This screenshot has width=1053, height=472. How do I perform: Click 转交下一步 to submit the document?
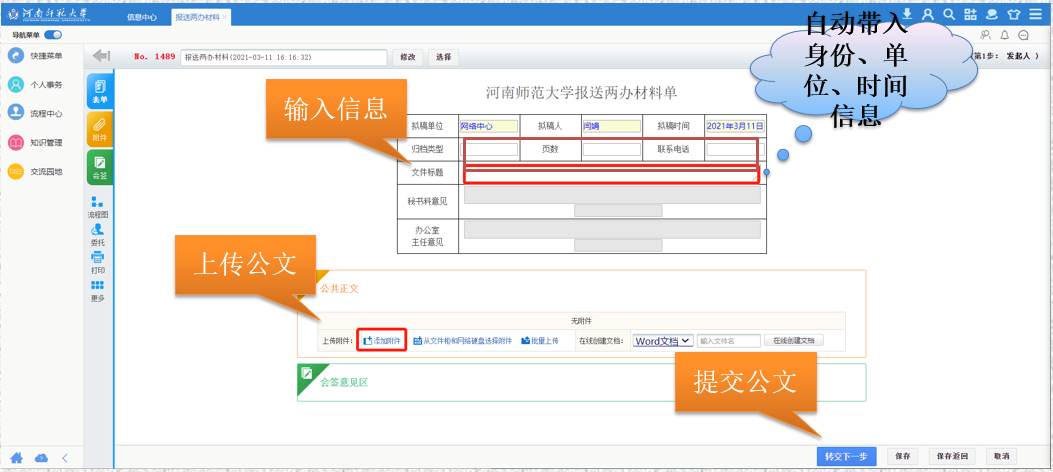point(847,456)
